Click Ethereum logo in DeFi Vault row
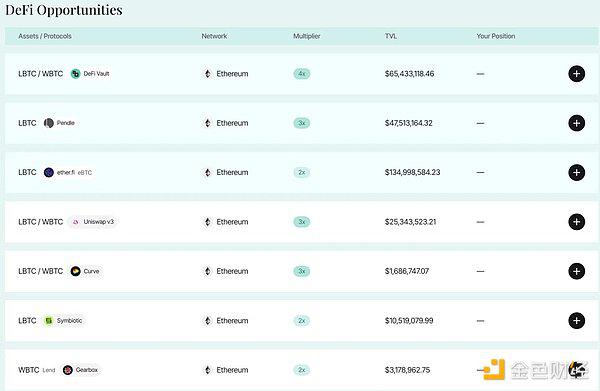Image resolution: width=600 pixels, height=391 pixels. tap(207, 74)
